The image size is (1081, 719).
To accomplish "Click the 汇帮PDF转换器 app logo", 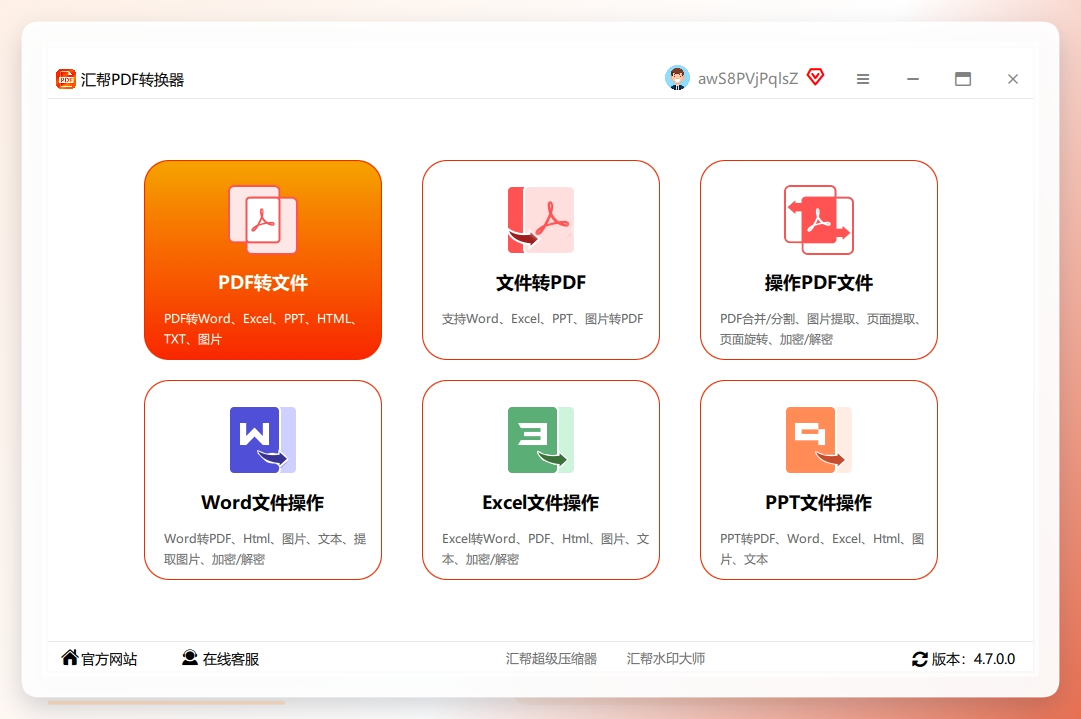I will click(x=65, y=79).
